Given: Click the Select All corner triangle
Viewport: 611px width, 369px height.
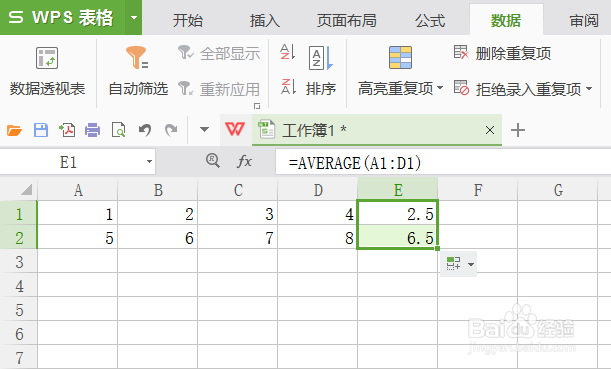Looking at the screenshot, I should 26,190.
